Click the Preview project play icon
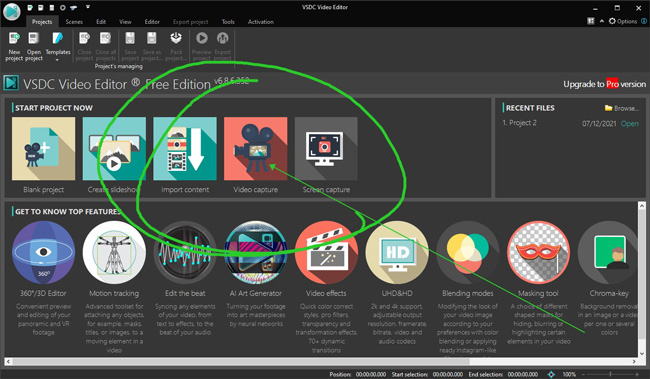The width and height of the screenshot is (650, 379). [202, 38]
